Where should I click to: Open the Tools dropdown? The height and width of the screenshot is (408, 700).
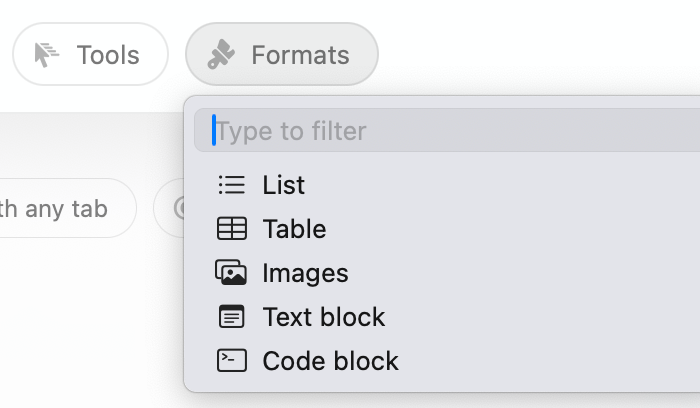[x=91, y=54]
